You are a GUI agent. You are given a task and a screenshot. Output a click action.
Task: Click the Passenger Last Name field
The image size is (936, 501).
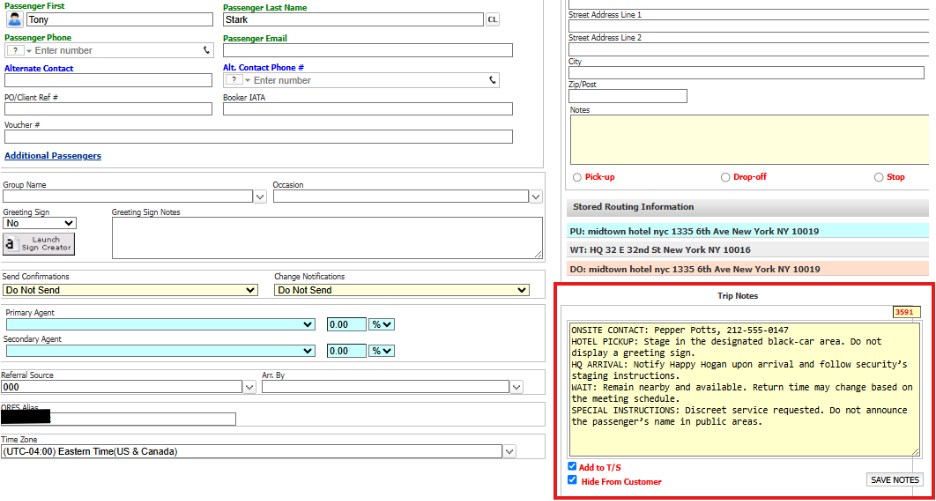point(353,20)
